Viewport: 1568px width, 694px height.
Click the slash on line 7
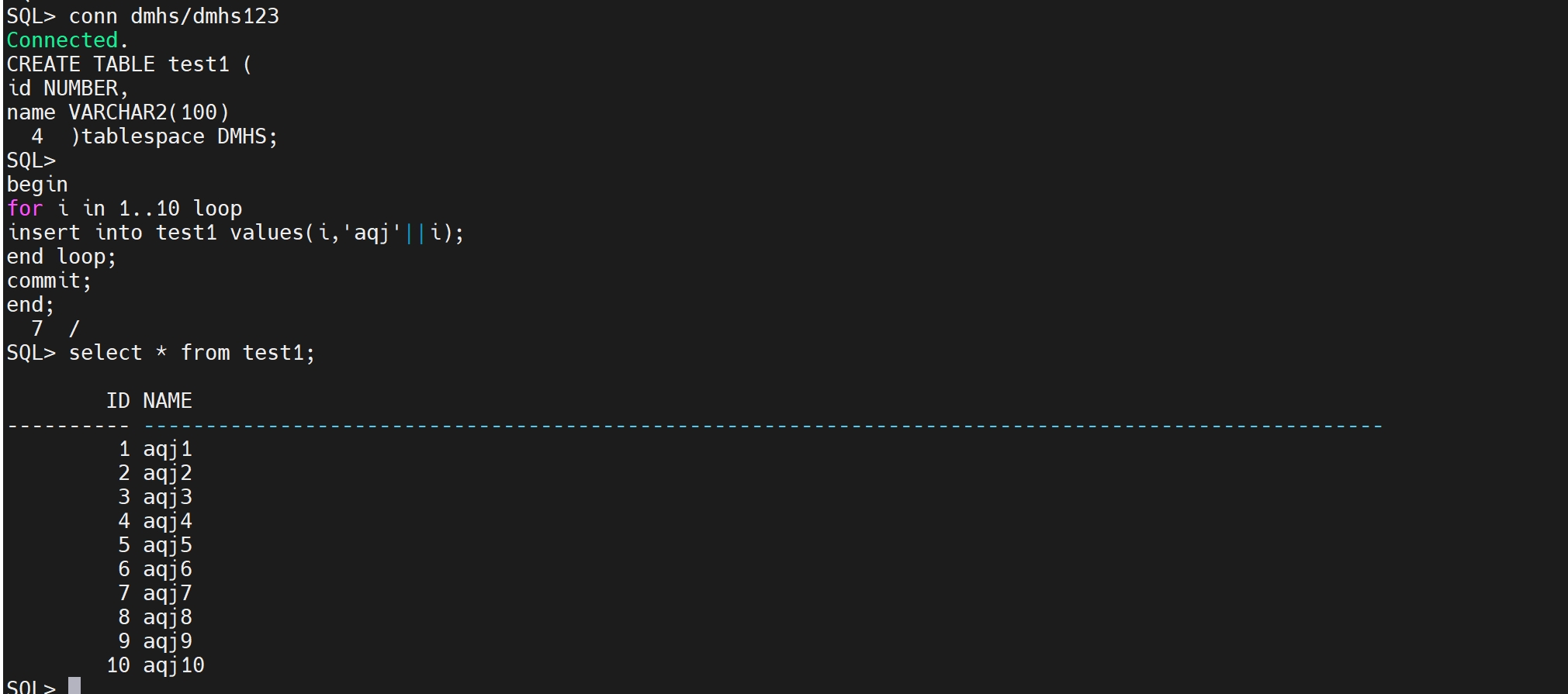[x=74, y=329]
